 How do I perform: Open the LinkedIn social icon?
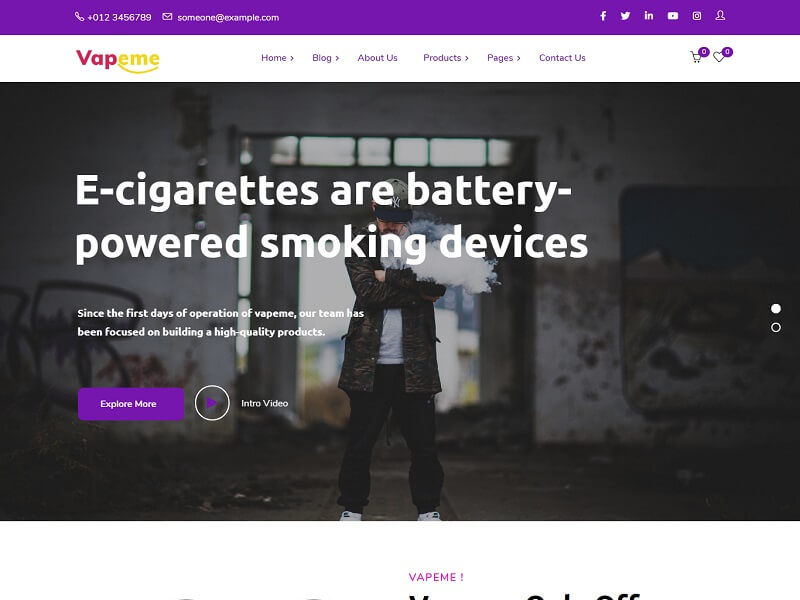click(648, 15)
